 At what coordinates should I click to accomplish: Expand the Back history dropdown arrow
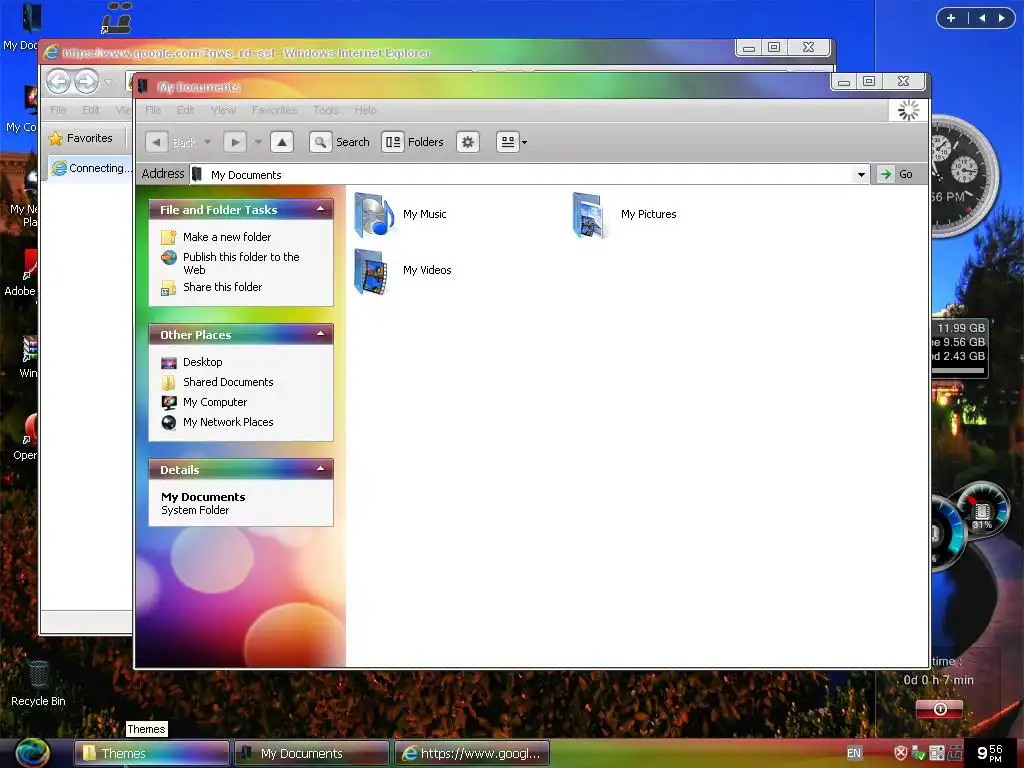coord(208,142)
